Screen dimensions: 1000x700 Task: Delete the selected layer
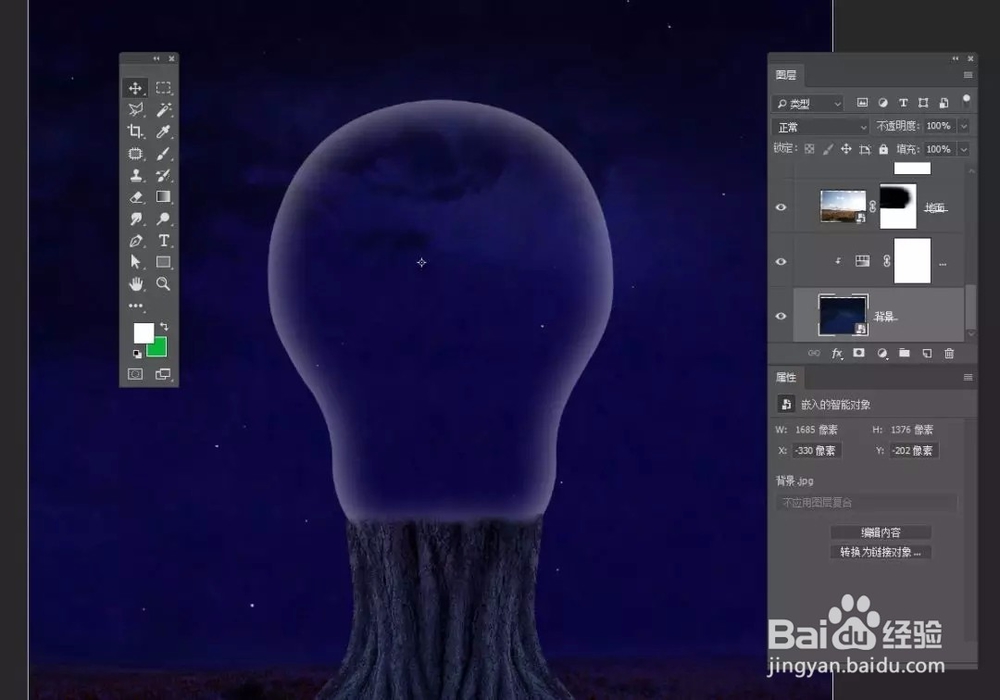(949, 353)
